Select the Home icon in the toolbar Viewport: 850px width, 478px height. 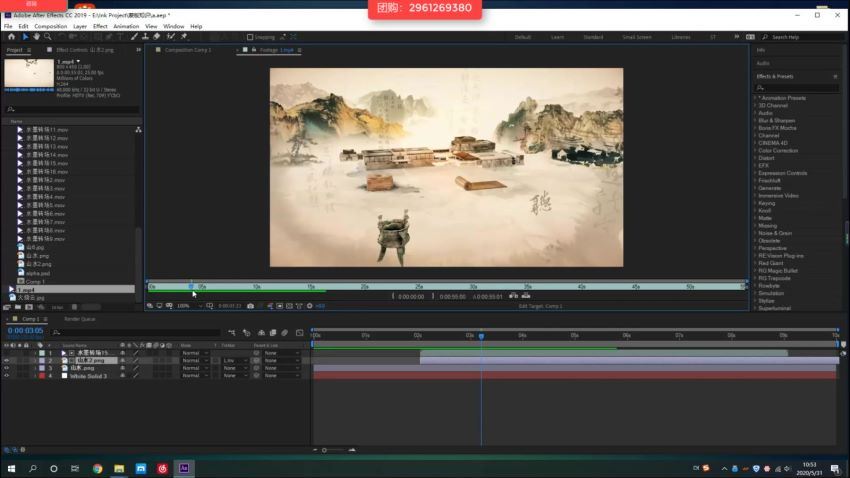coord(11,37)
